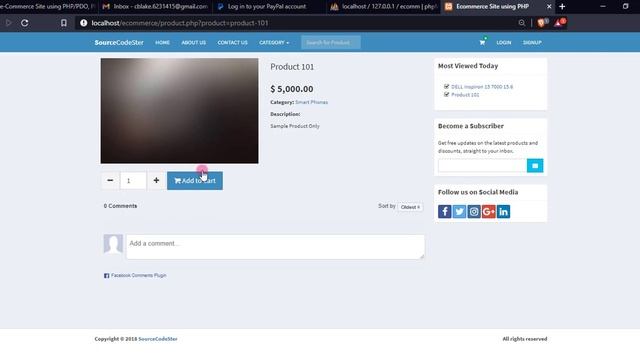
Task: Click the quantity input field
Action: tap(133, 180)
